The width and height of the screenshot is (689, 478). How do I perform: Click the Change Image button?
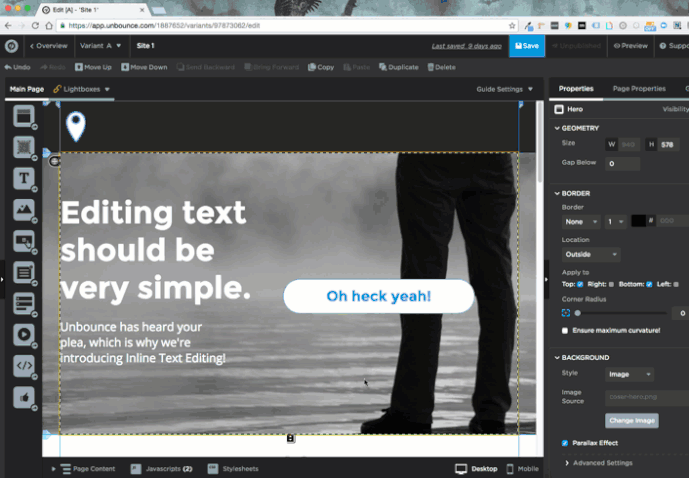pos(632,420)
